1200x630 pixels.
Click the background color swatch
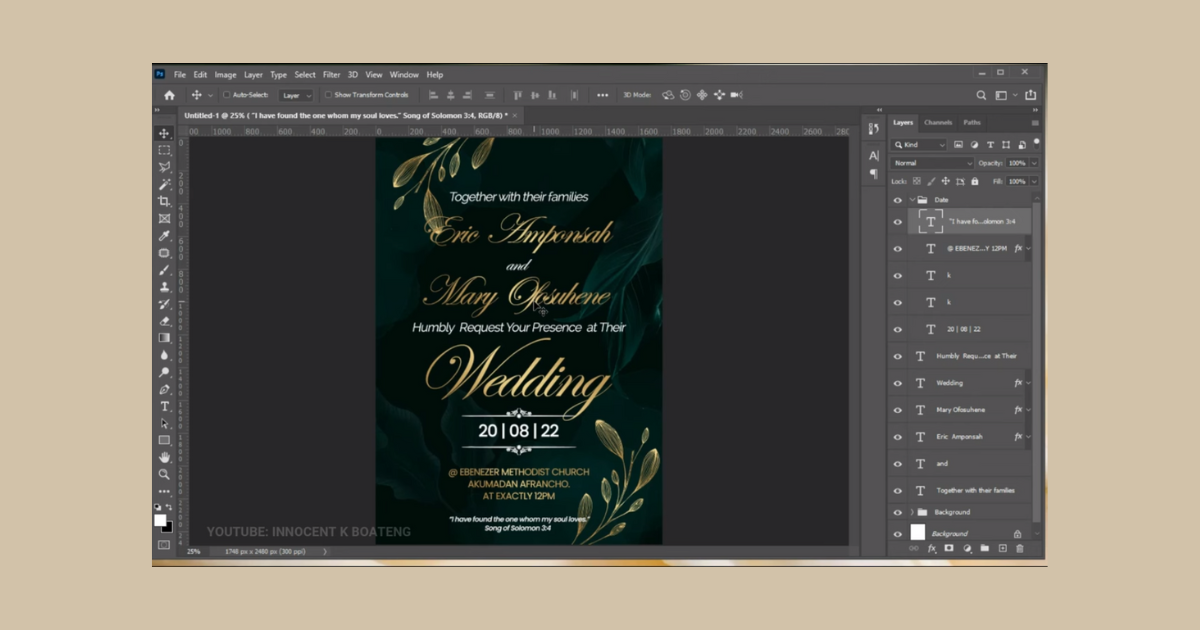pyautogui.click(x=167, y=526)
